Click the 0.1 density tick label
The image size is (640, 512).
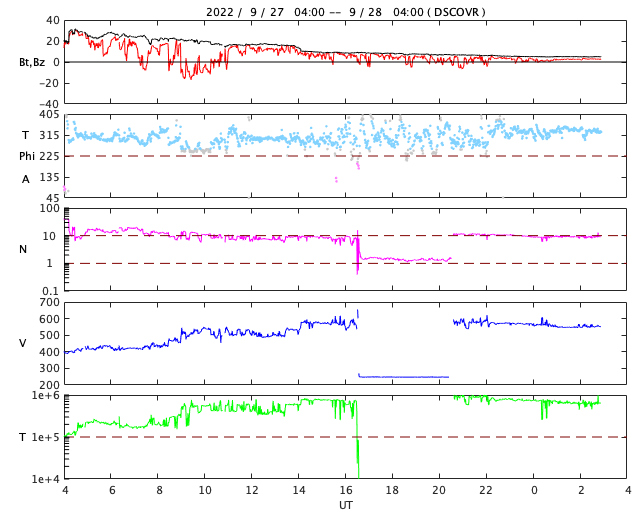(x=50, y=291)
